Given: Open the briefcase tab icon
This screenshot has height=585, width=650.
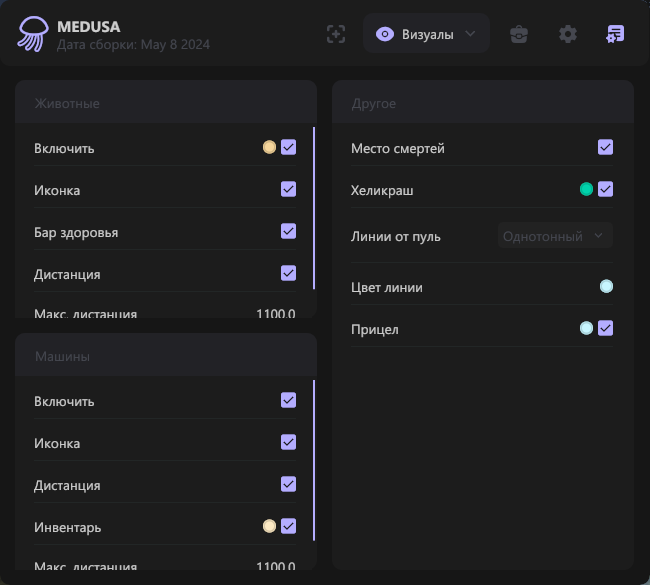Looking at the screenshot, I should click(x=519, y=34).
